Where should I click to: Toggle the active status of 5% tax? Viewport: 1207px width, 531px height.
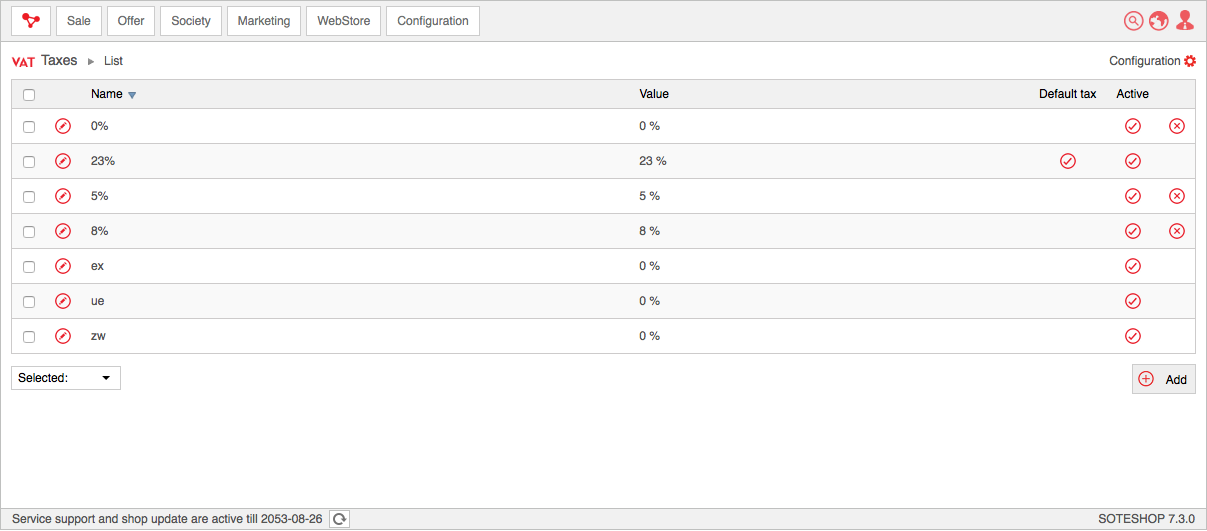(1133, 196)
